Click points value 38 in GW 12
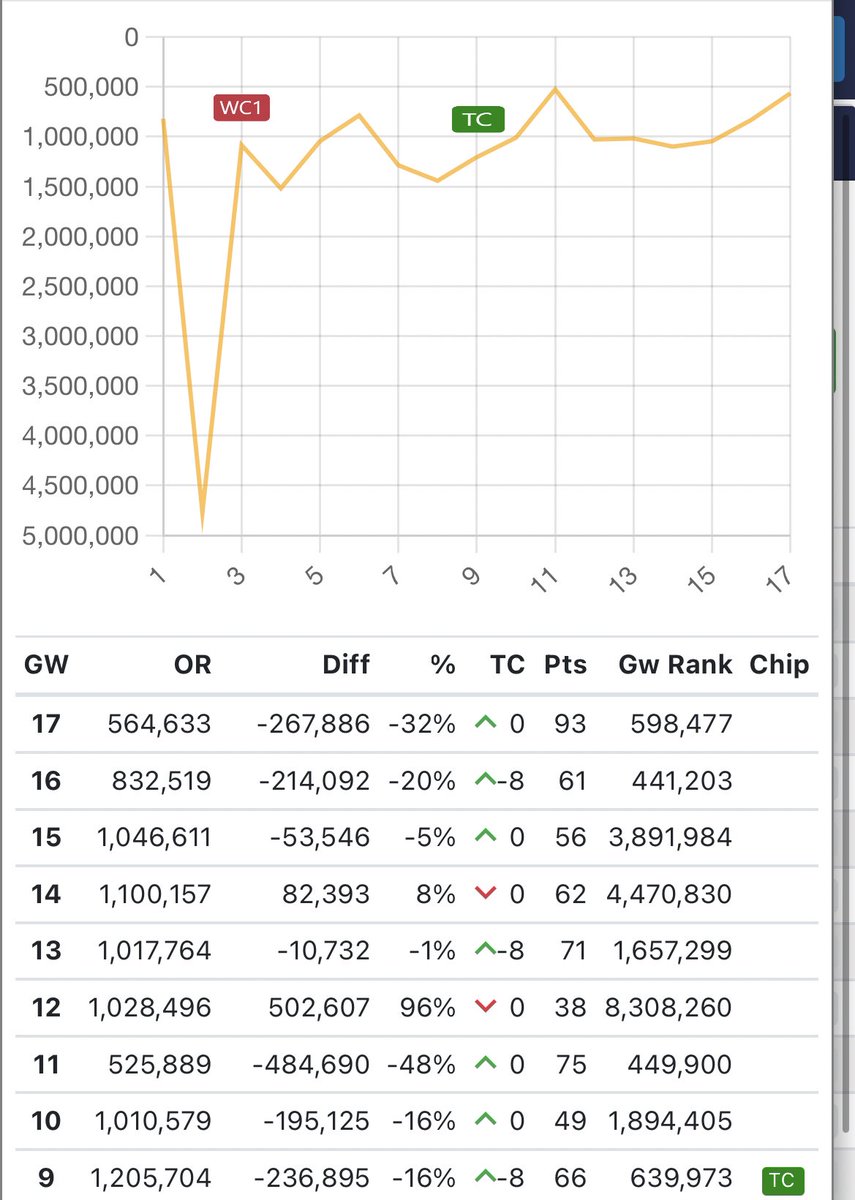 point(571,1007)
